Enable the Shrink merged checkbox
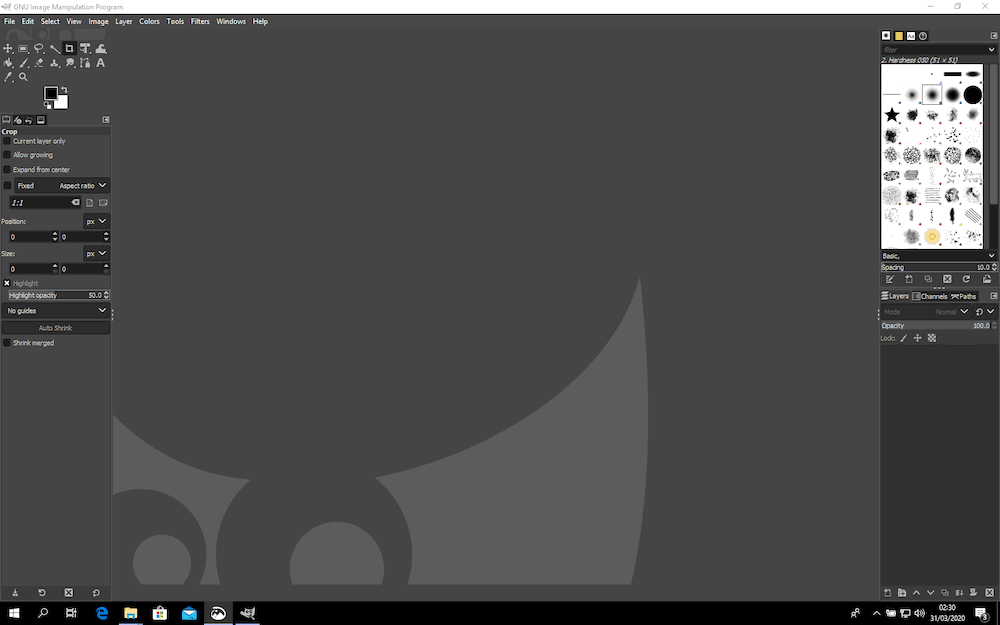 click(7, 343)
